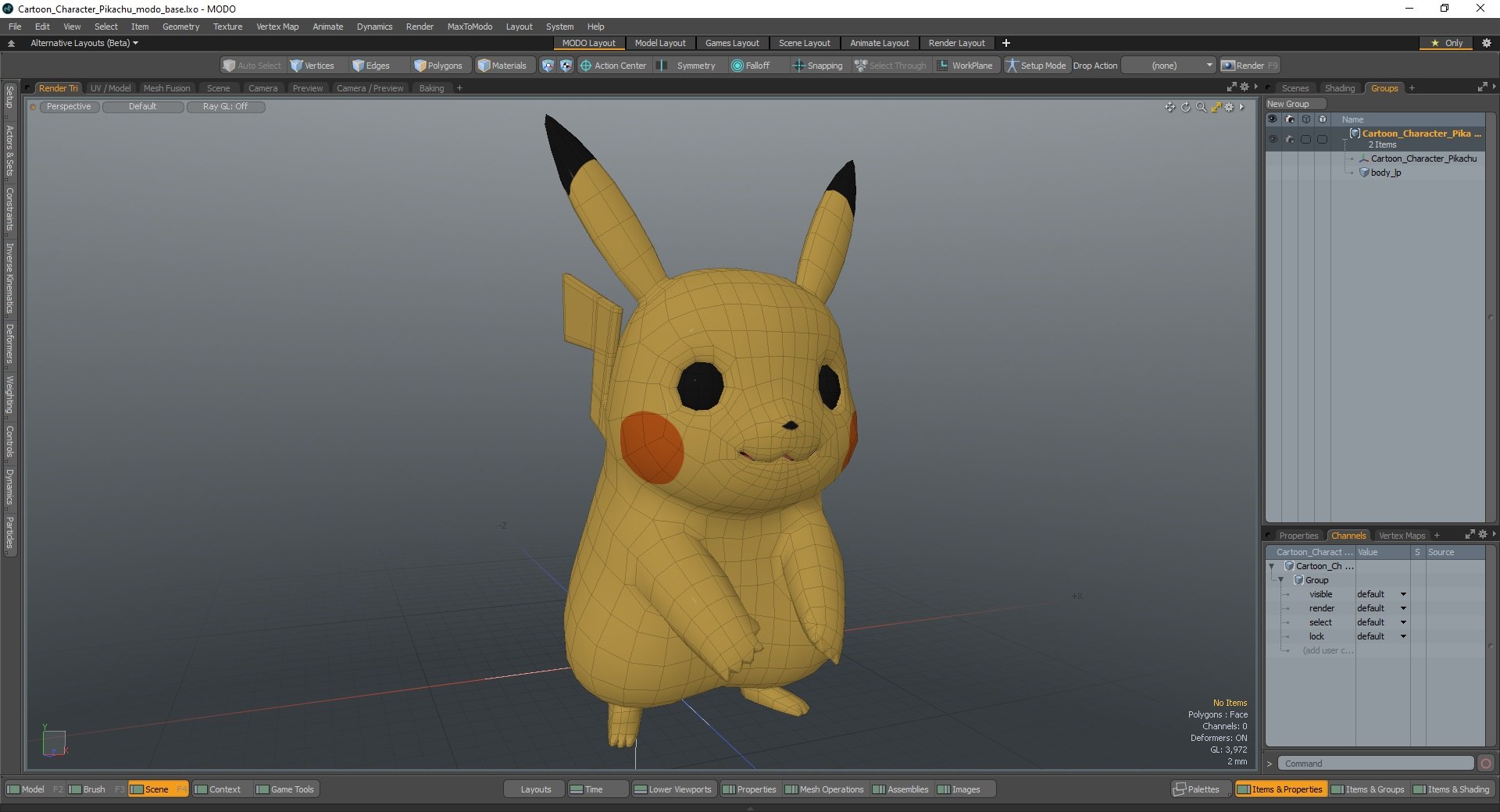Toggle Snapping
The height and width of the screenshot is (812, 1500).
pos(818,66)
